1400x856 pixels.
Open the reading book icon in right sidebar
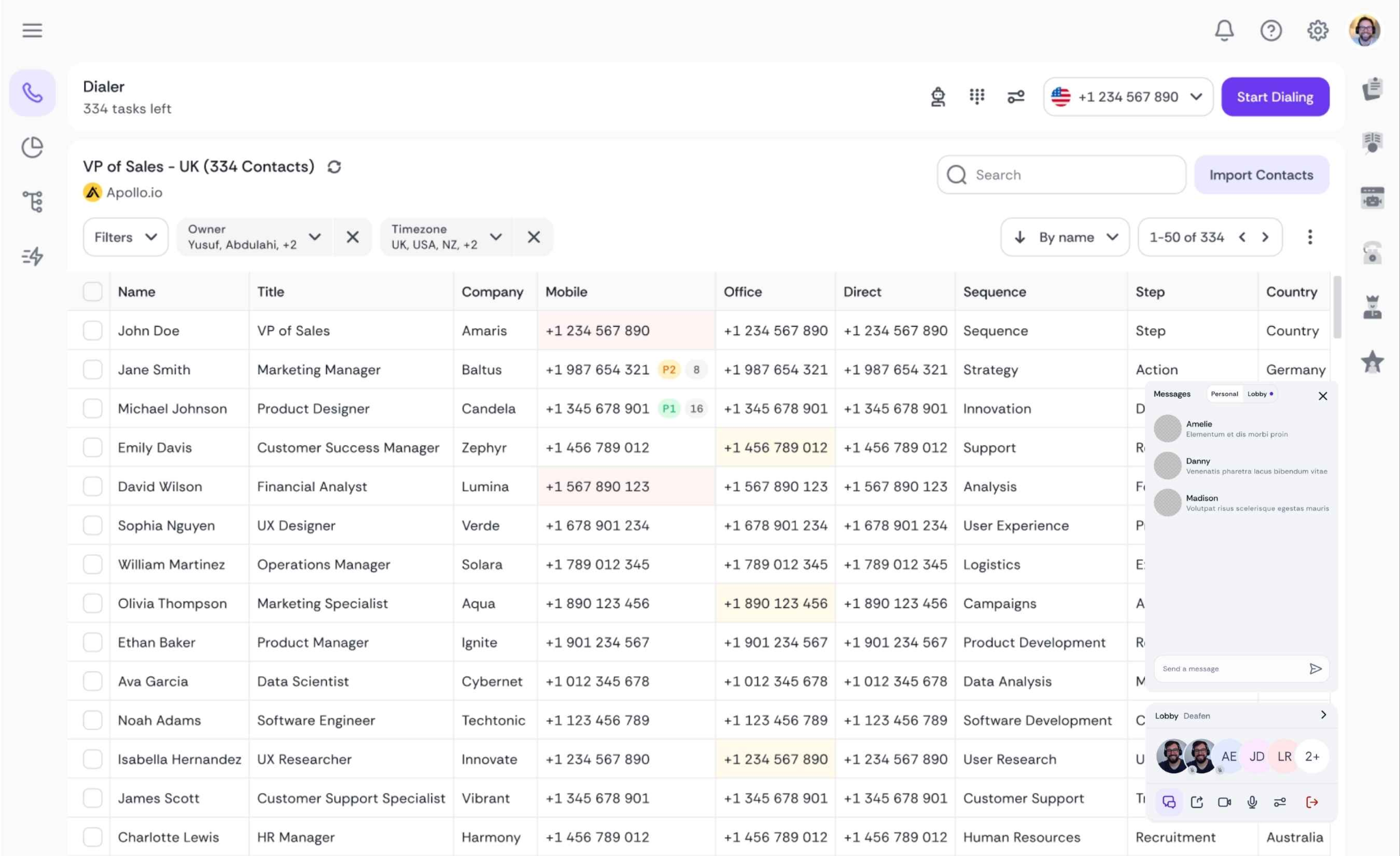point(1372,143)
